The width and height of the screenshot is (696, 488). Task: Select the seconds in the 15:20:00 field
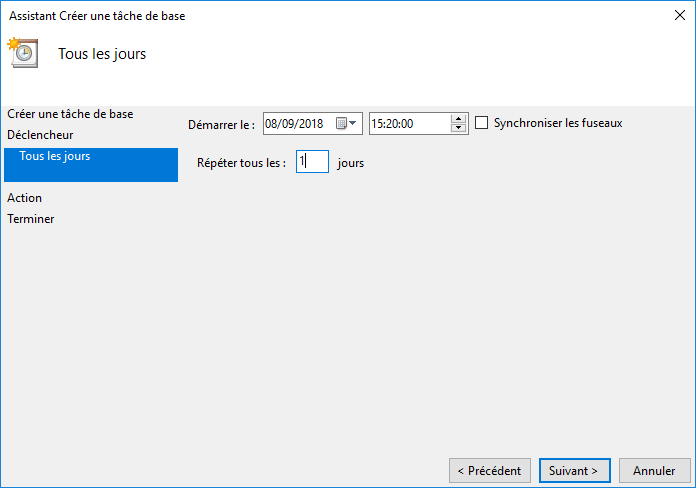407,123
